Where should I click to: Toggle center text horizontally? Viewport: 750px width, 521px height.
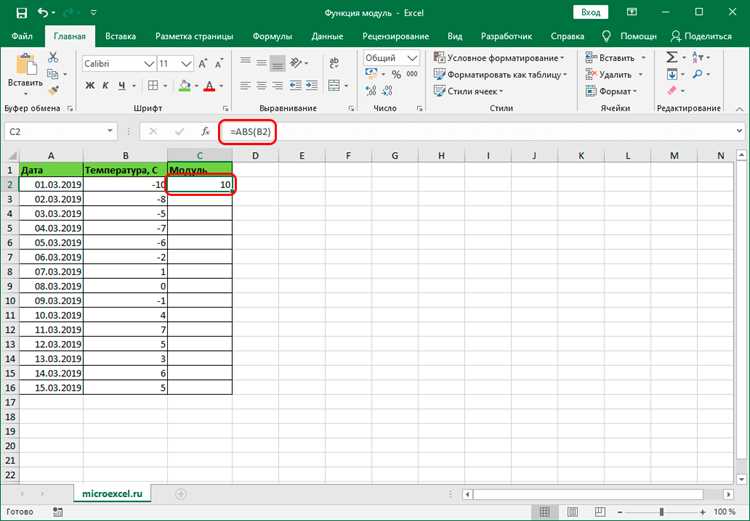point(262,86)
